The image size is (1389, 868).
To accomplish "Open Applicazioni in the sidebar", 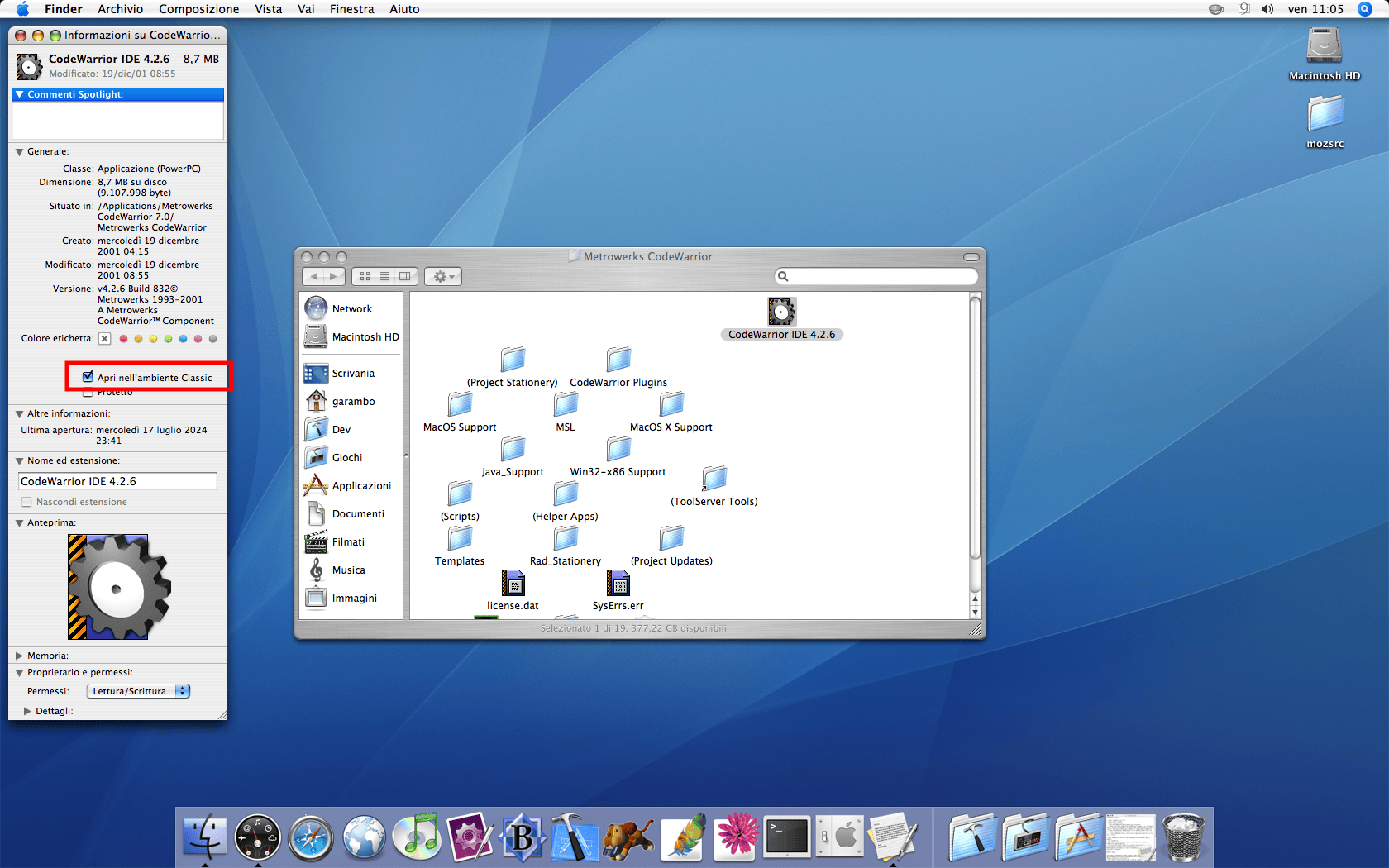I will tap(351, 485).
